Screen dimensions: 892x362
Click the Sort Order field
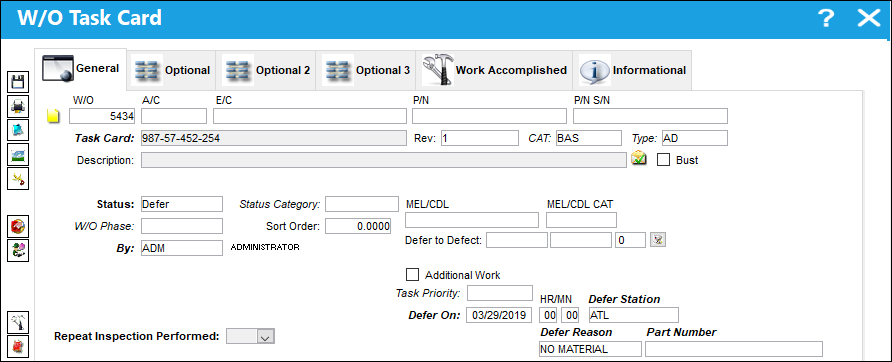point(358,226)
